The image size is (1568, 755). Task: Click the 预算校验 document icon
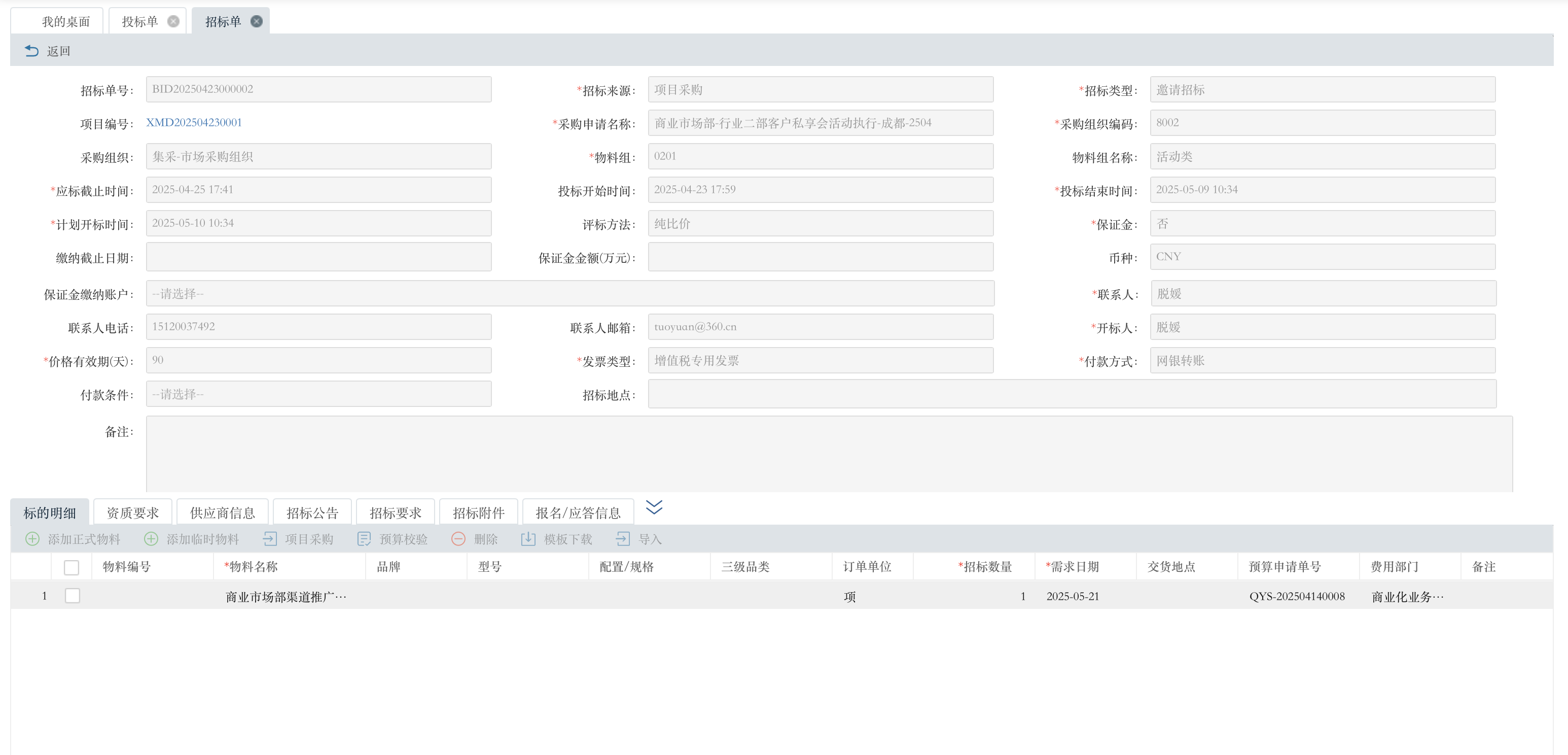tap(364, 539)
